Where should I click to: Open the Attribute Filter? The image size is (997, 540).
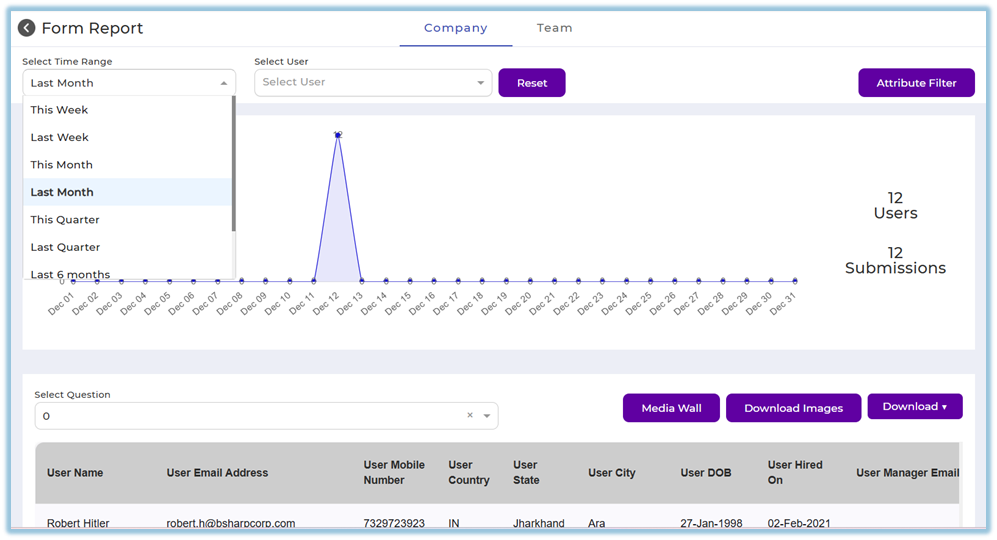(x=916, y=83)
